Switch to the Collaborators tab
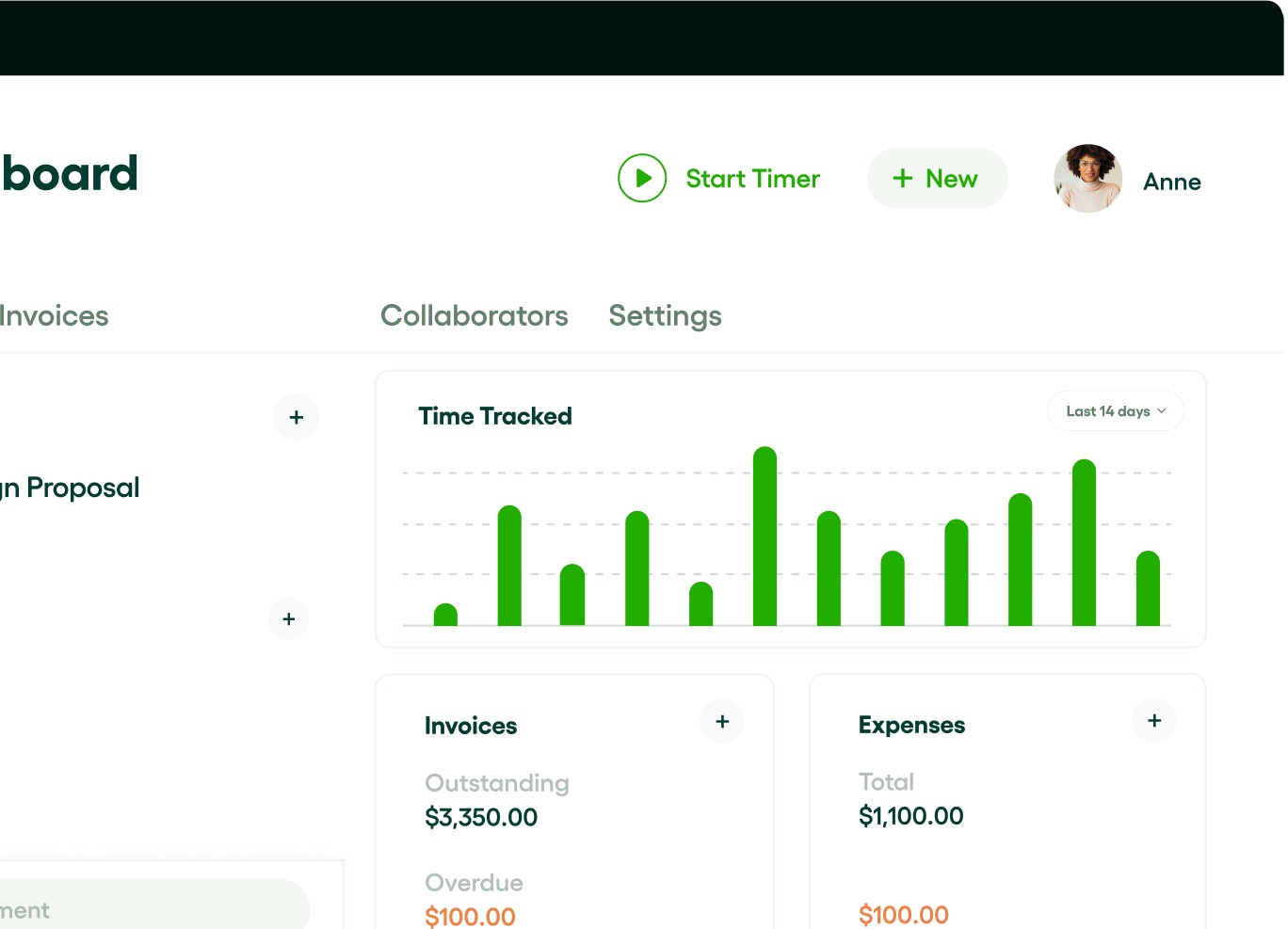The height and width of the screenshot is (929, 1288). tap(474, 315)
